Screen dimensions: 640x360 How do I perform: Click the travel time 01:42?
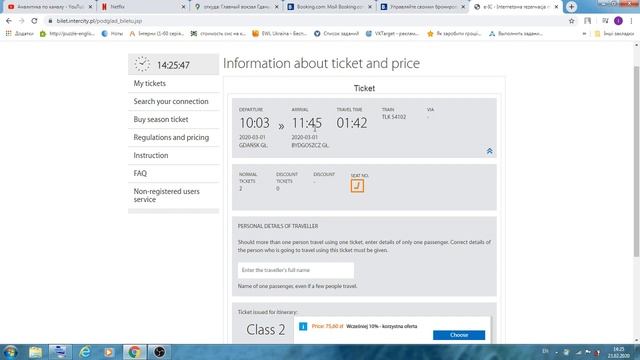coord(351,123)
